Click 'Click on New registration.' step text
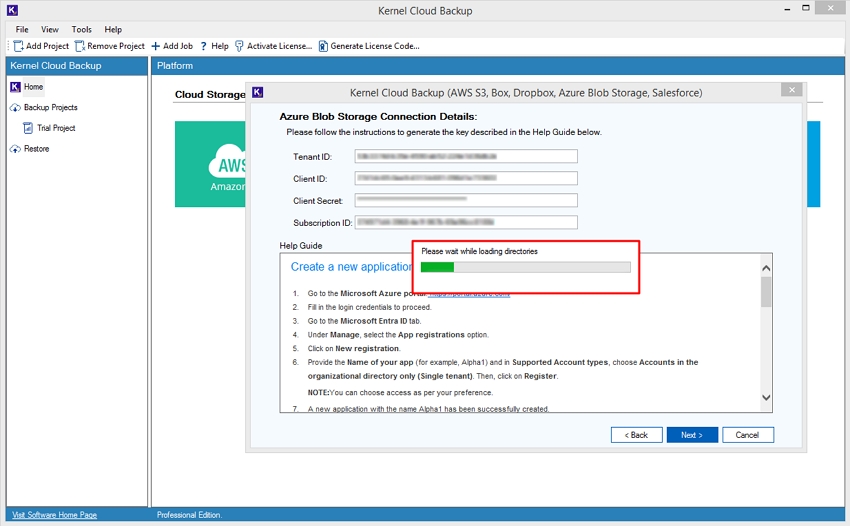 (354, 348)
